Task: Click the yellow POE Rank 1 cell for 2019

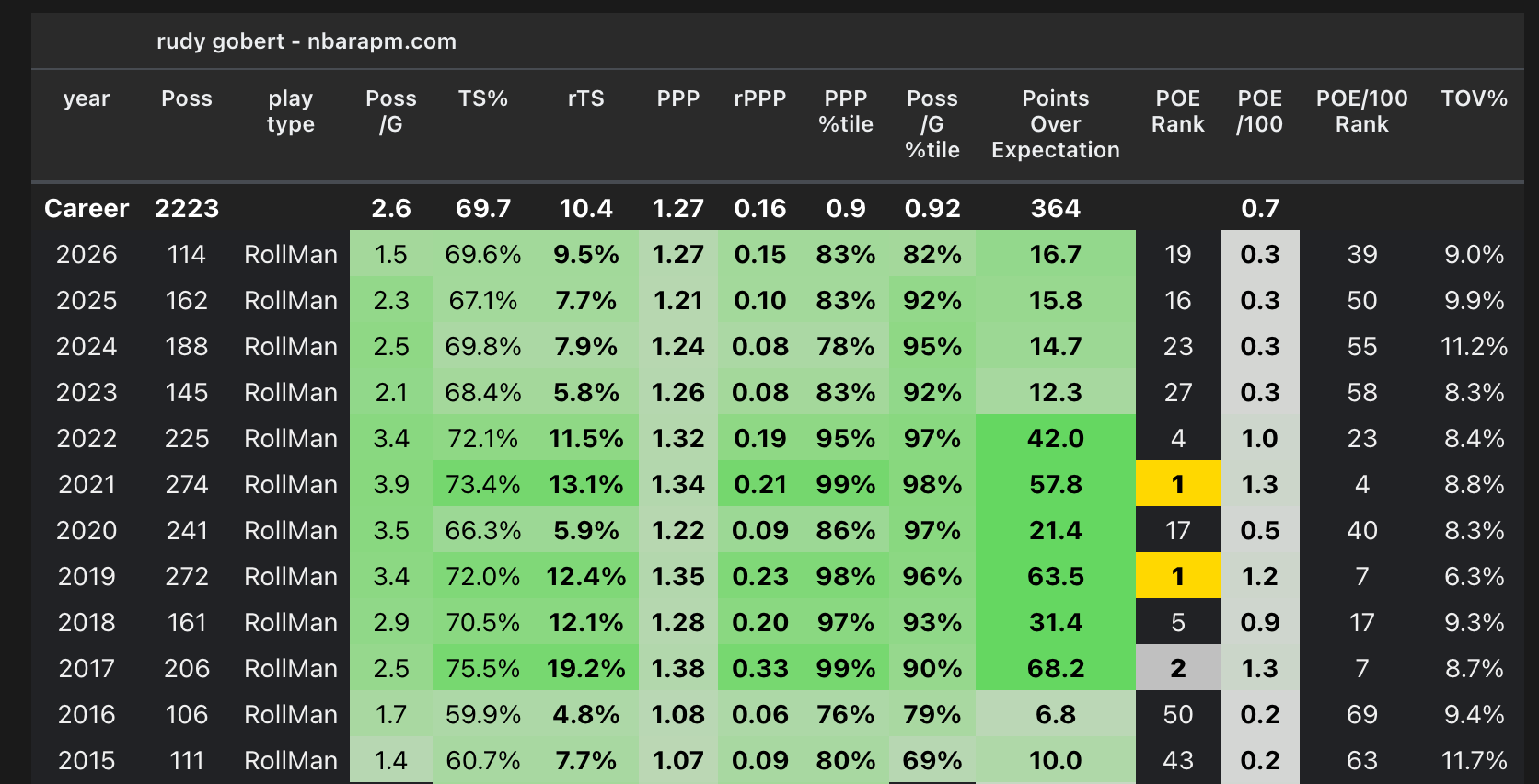Action: 1178,576
